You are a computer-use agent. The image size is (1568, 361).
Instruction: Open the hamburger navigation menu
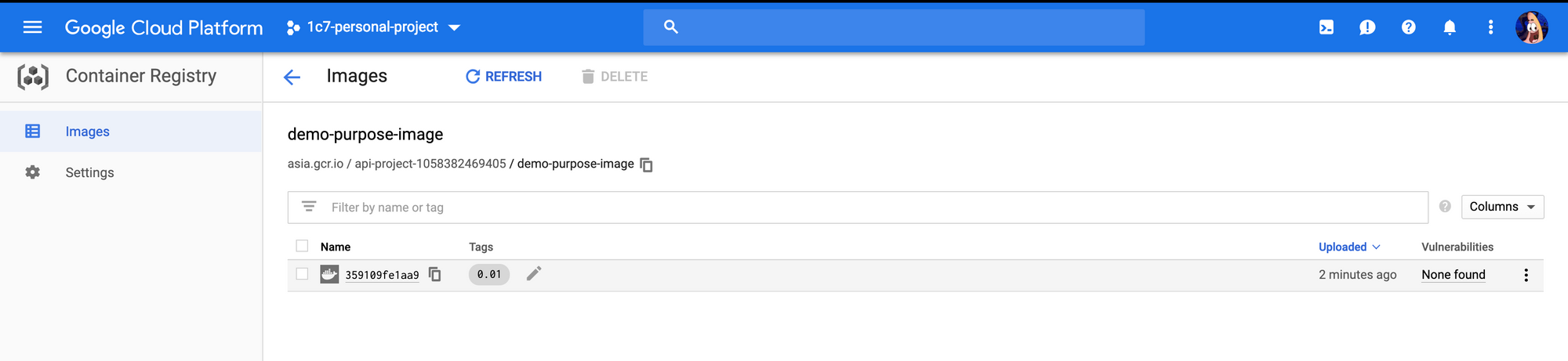[x=32, y=27]
